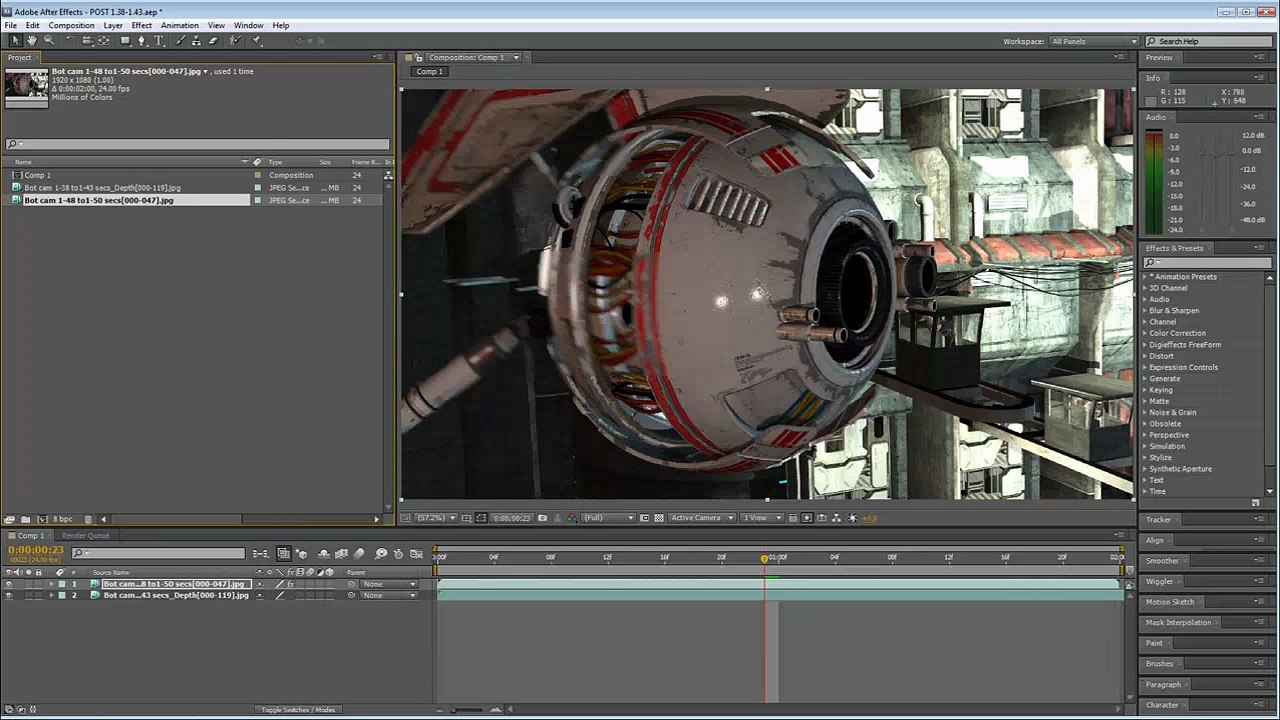This screenshot has width=1280, height=720.
Task: Select the Selection arrow tool
Action: coord(15,41)
